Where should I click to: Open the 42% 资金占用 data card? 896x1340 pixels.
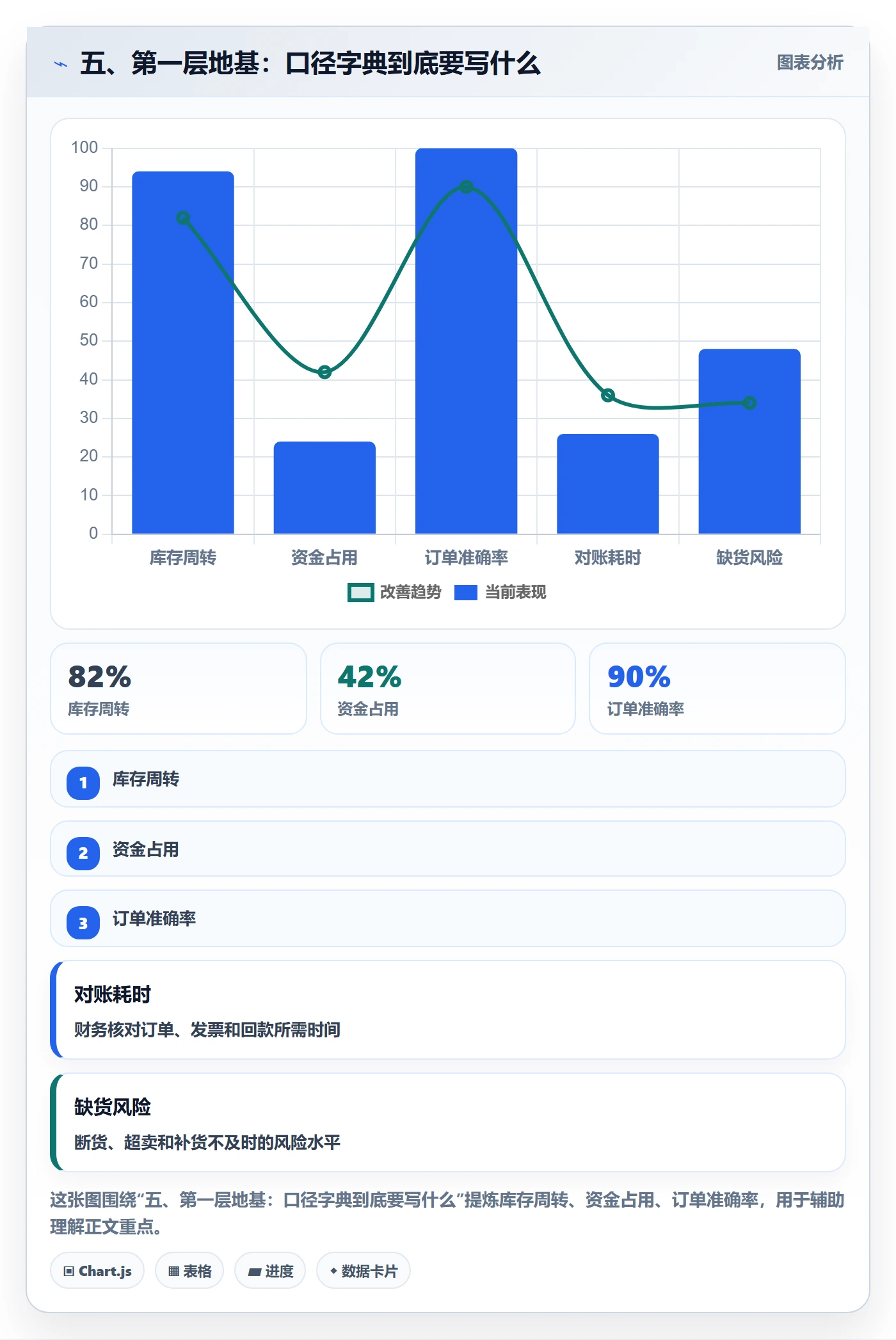(x=448, y=689)
